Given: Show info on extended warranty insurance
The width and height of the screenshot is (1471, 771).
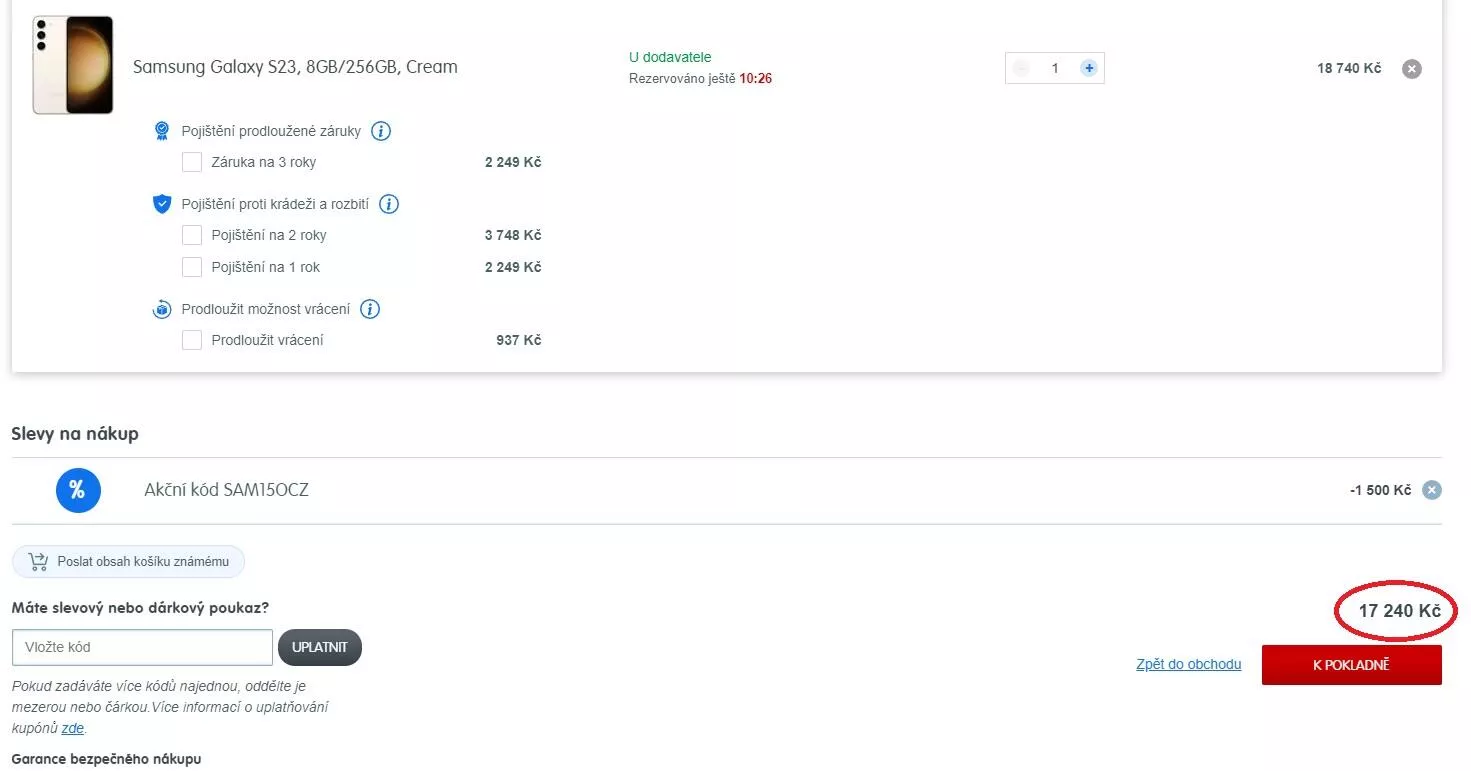Looking at the screenshot, I should (381, 131).
